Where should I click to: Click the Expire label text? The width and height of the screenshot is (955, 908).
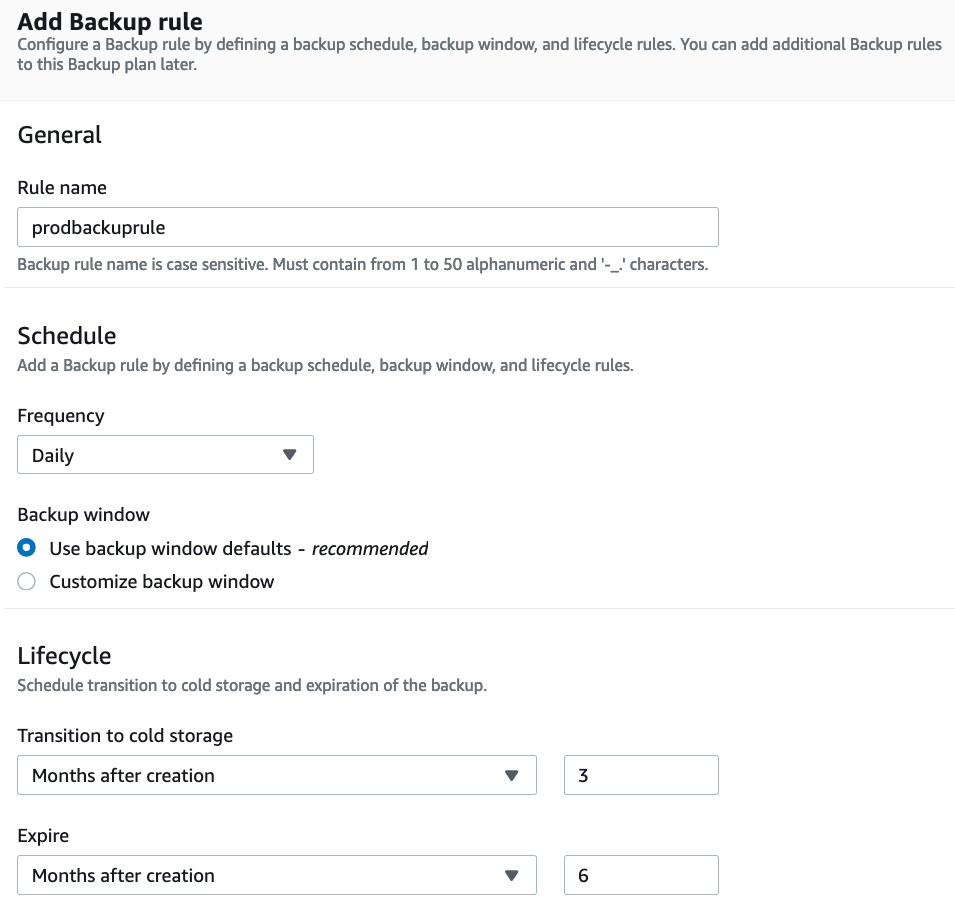[x=43, y=835]
